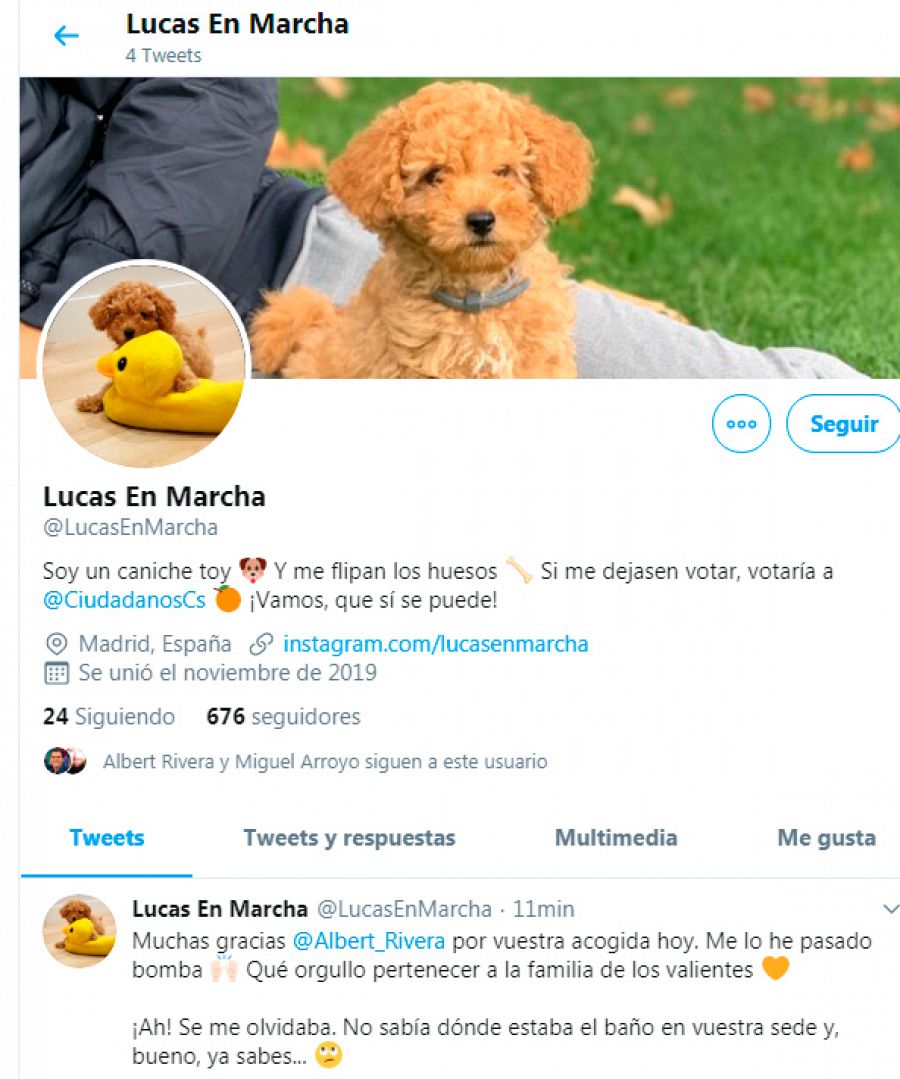Open instagram.com/lucasenmarcha link
This screenshot has height=1079, width=900.
click(436, 644)
